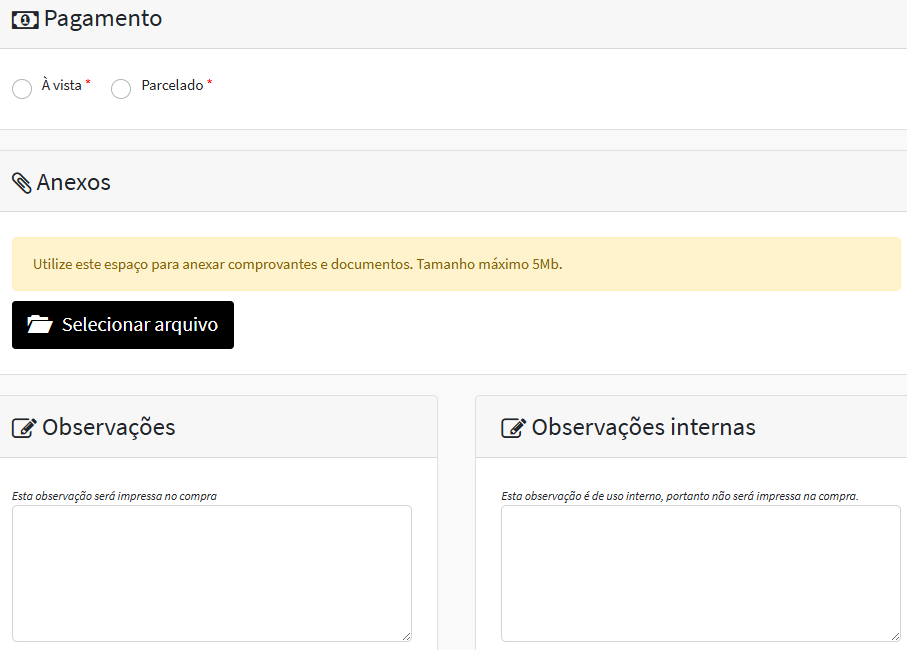
Task: Click the internal-use note hint text
Action: coord(679,496)
